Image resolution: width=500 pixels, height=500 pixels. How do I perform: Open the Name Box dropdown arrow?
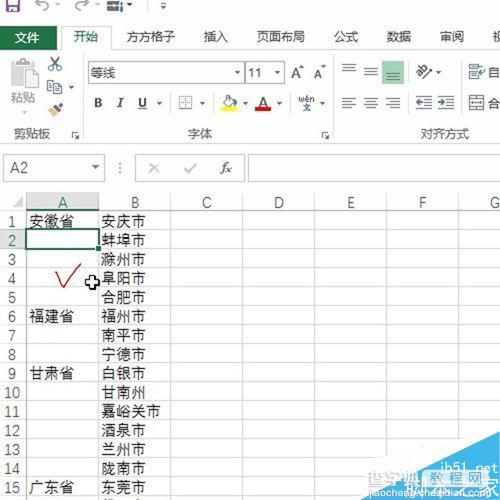point(95,167)
